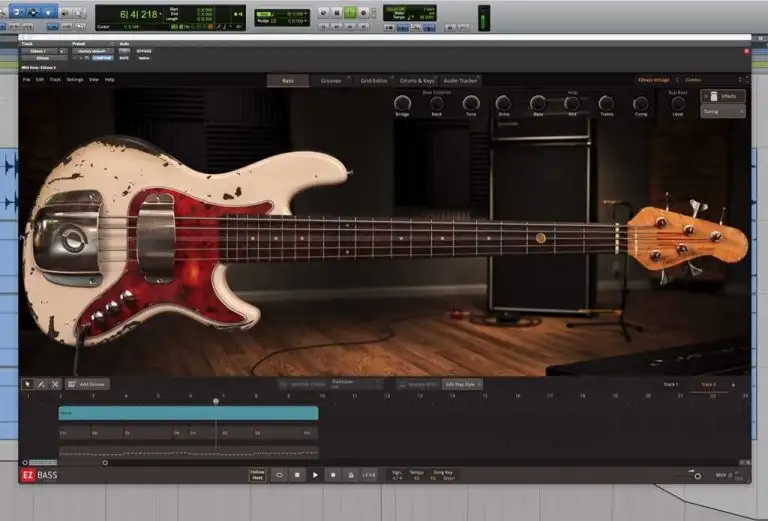Click the Tempo value field
The image size is (768, 521).
click(417, 475)
